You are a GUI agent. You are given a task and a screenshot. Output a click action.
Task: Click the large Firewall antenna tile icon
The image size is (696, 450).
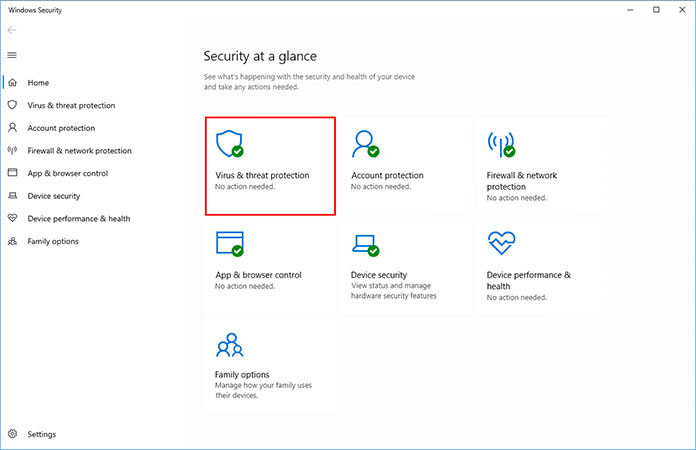[x=501, y=144]
